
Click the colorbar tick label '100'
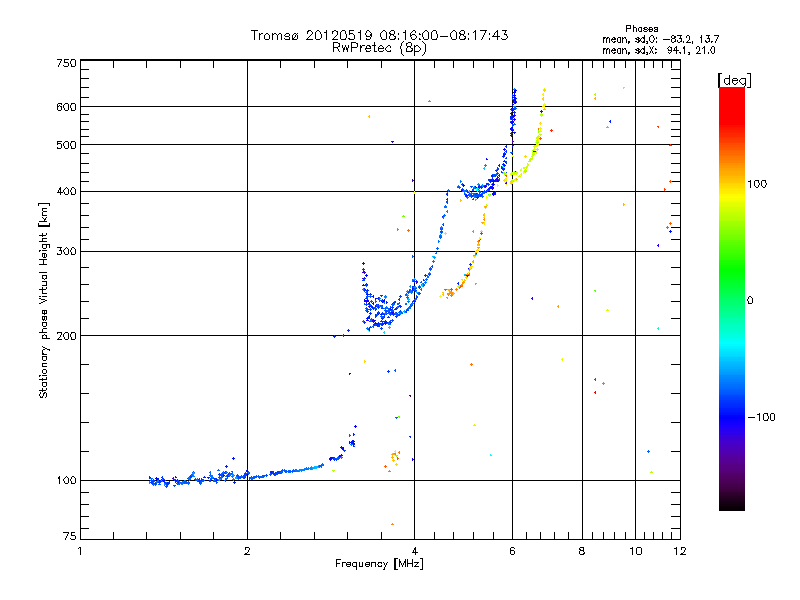point(757,184)
